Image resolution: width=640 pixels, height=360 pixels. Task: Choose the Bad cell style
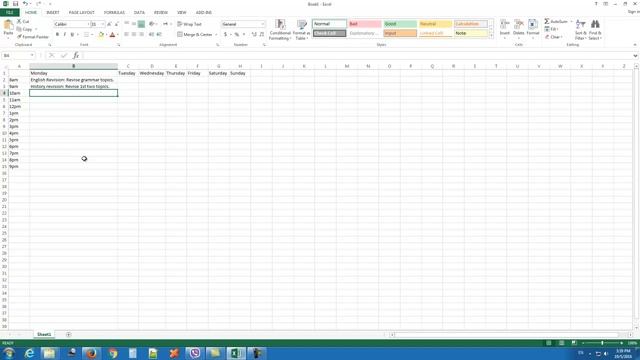(365, 24)
